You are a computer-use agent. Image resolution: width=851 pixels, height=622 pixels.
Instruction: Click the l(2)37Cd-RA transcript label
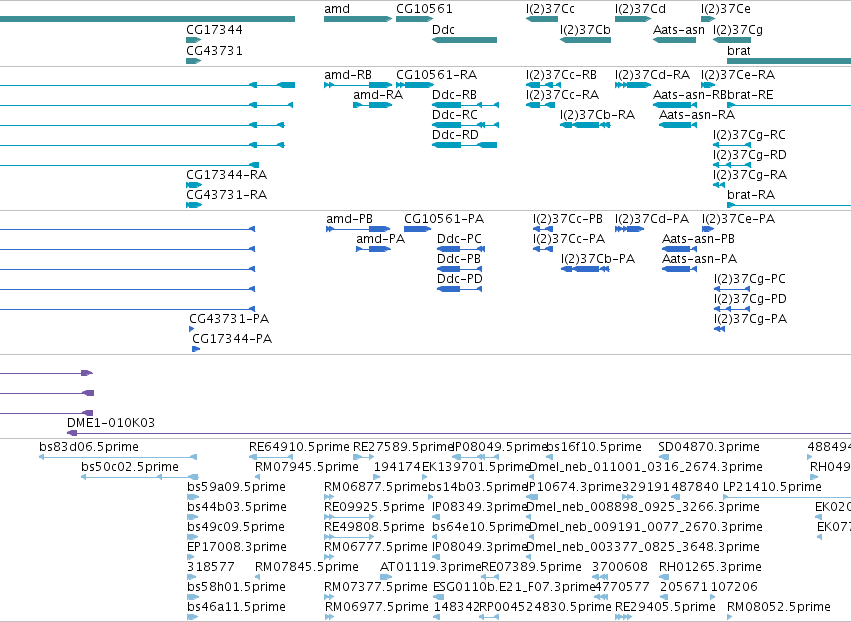[x=652, y=74]
